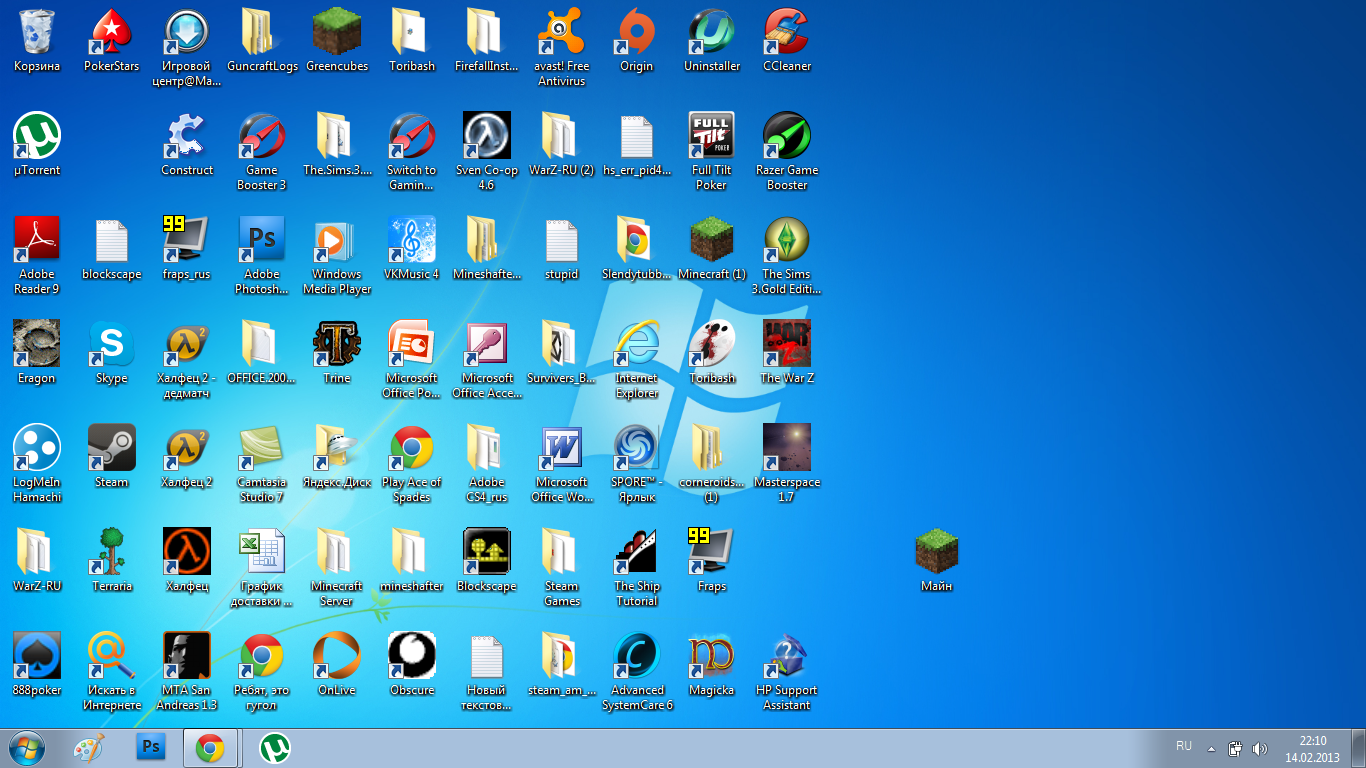Launch the Adobe Photosh... desktop shortcut

coord(262,240)
